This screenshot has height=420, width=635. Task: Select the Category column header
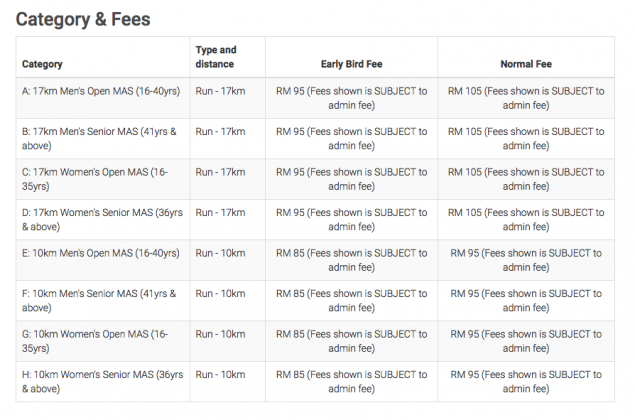click(x=42, y=64)
